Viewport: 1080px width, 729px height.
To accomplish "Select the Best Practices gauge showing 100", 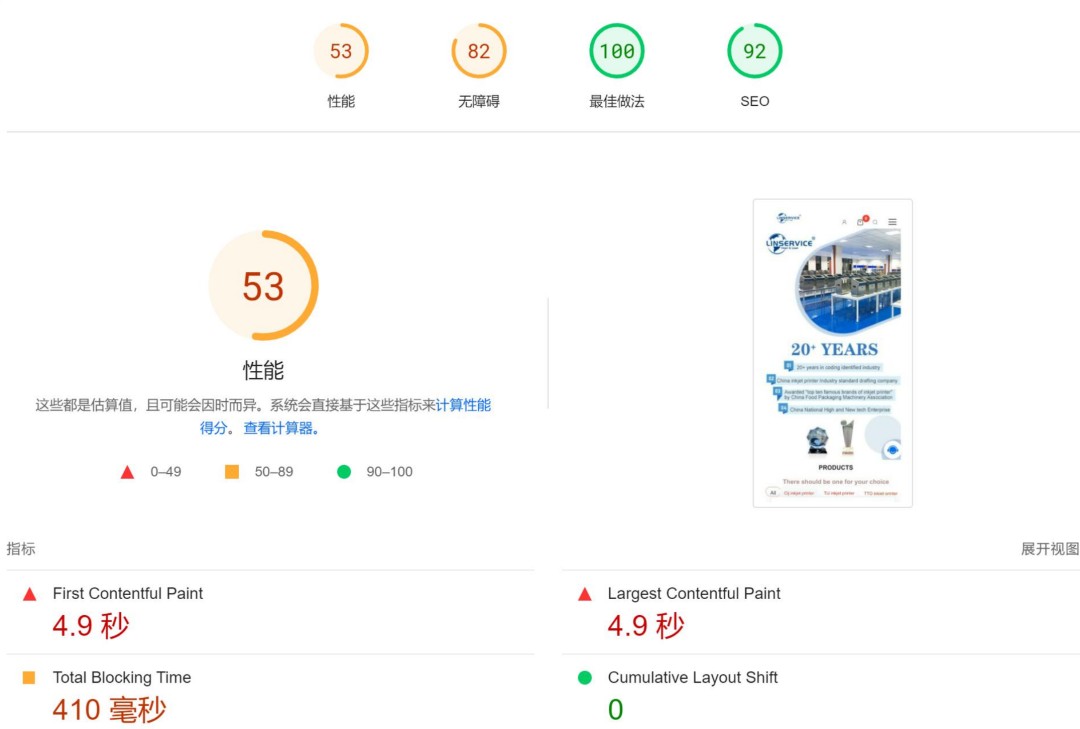I will 617,51.
